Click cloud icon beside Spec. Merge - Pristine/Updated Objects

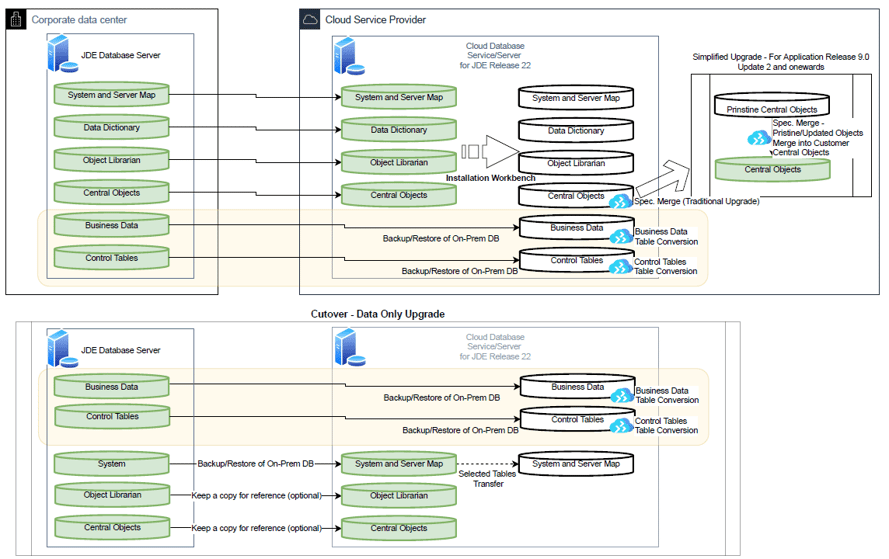759,137
